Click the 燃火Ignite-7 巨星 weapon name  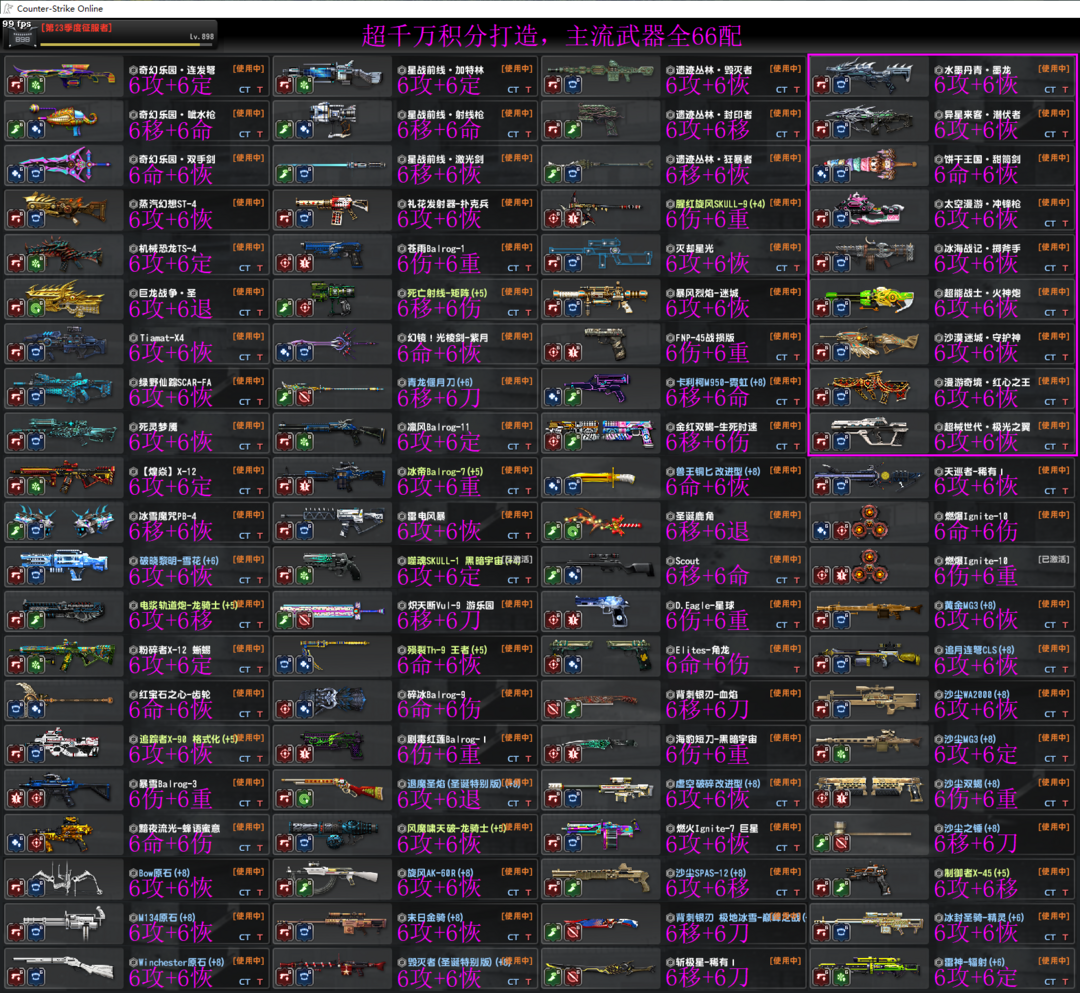716,828
